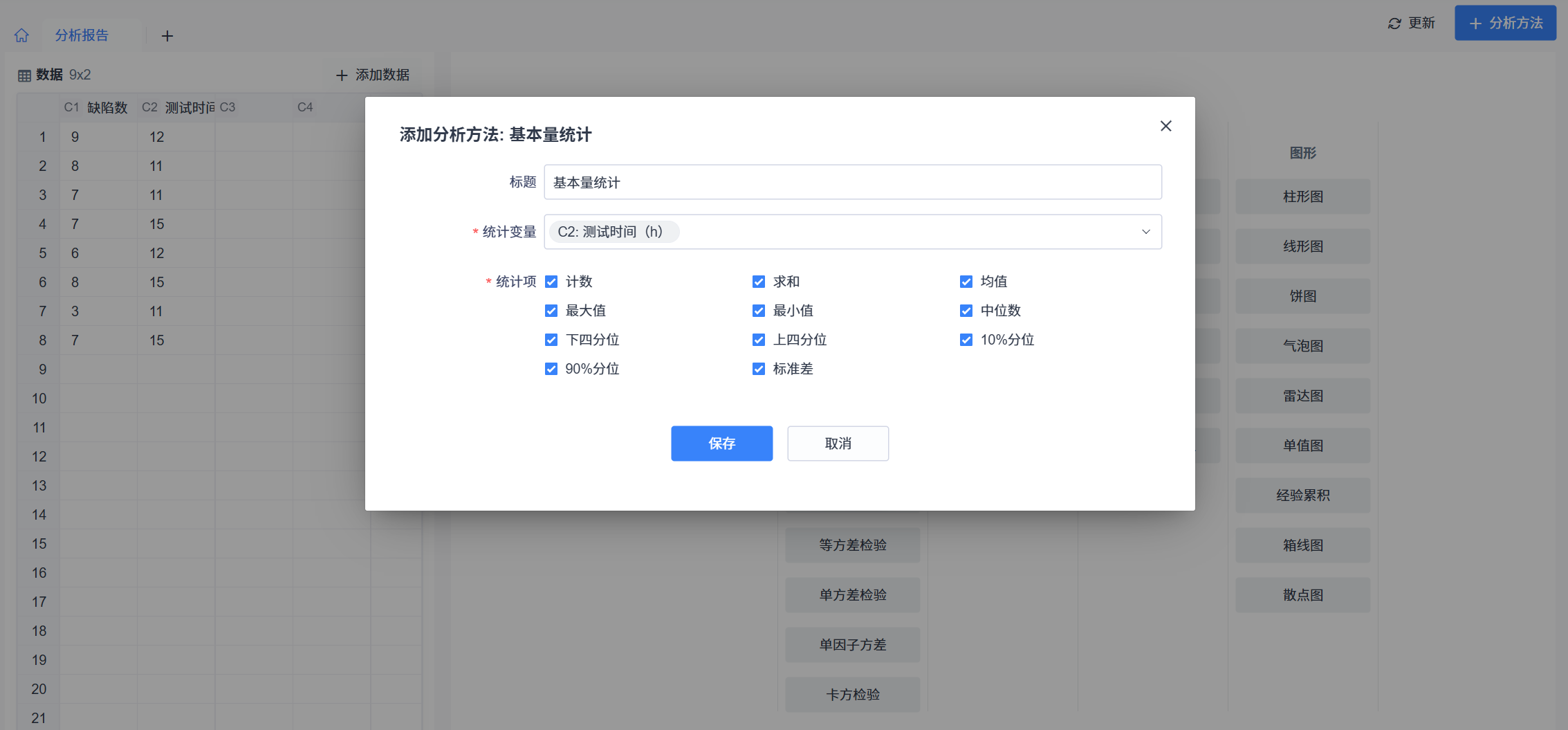Click the refresh 更新 icon
Viewport: 1568px width, 730px height.
(x=1394, y=24)
